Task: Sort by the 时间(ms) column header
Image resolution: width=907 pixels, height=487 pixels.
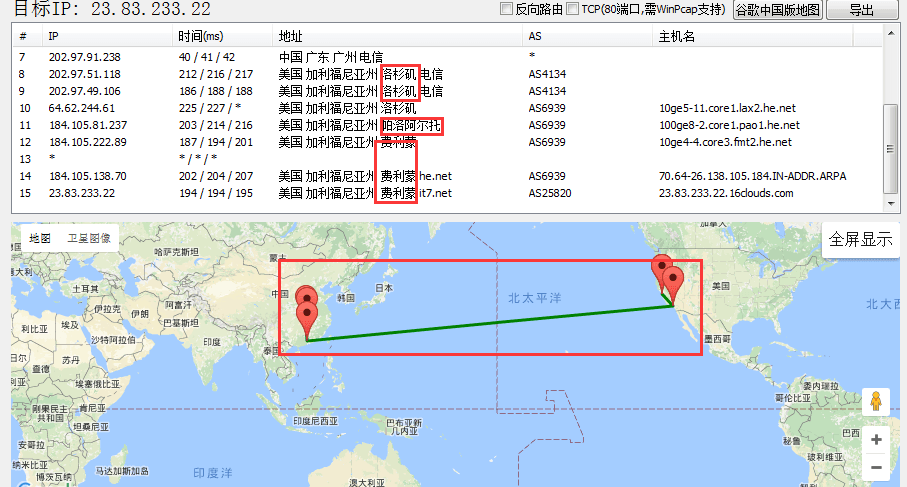Action: click(201, 36)
